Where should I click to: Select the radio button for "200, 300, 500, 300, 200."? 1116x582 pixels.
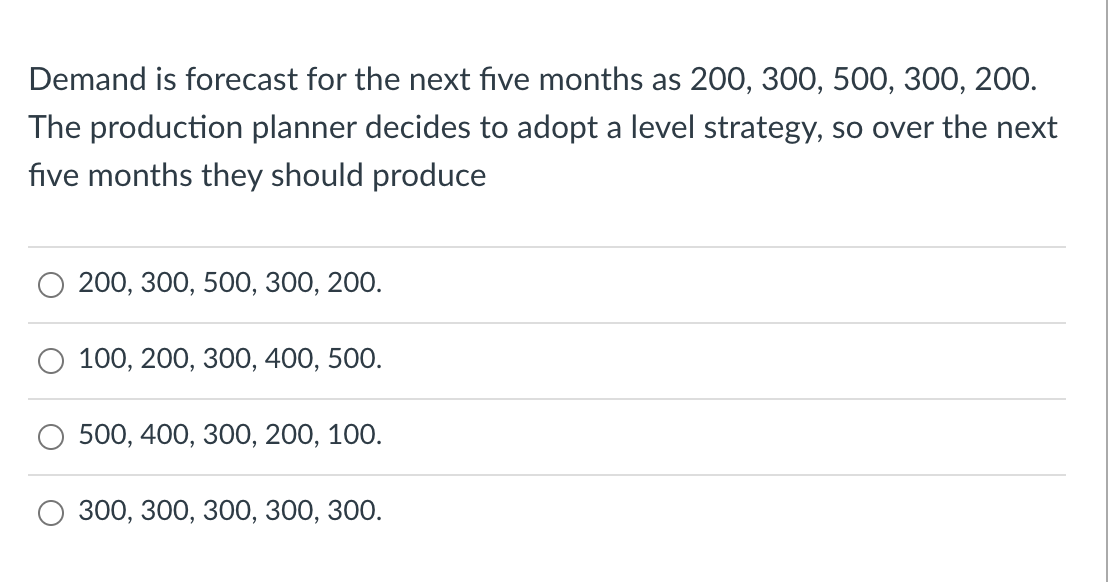[x=50, y=284]
